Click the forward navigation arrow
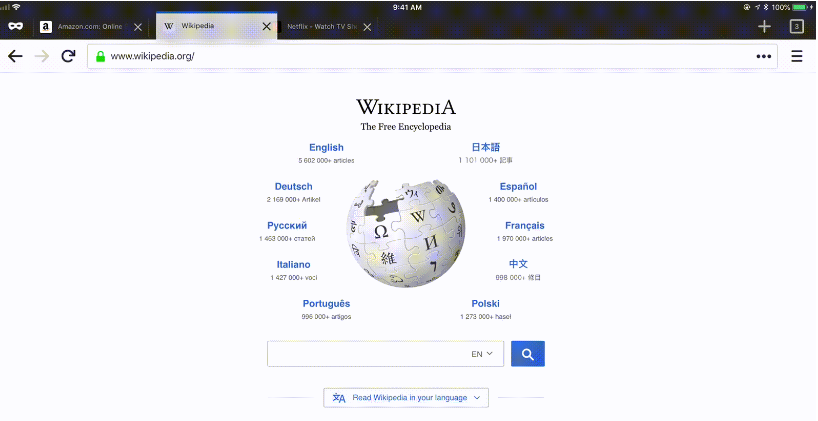818x421 pixels. click(41, 56)
